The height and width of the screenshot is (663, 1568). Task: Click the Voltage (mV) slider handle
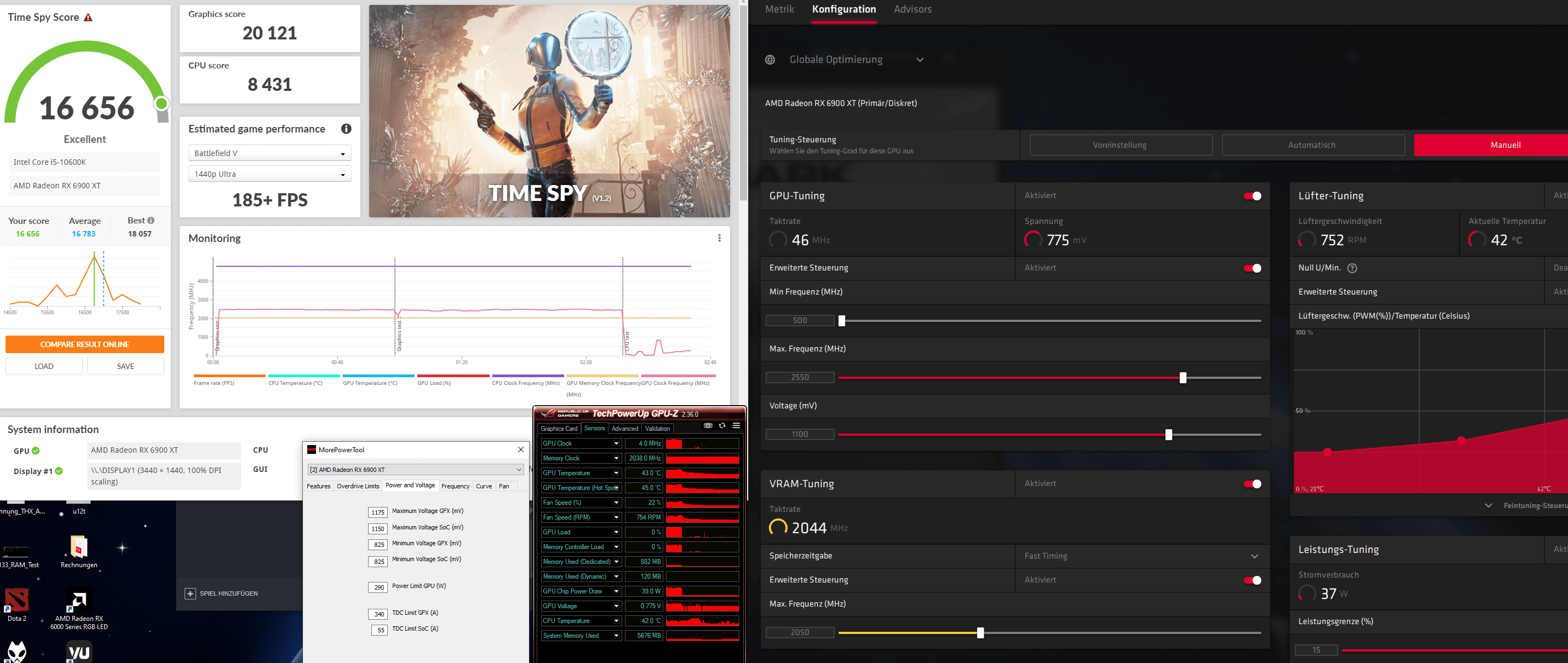coord(1168,435)
